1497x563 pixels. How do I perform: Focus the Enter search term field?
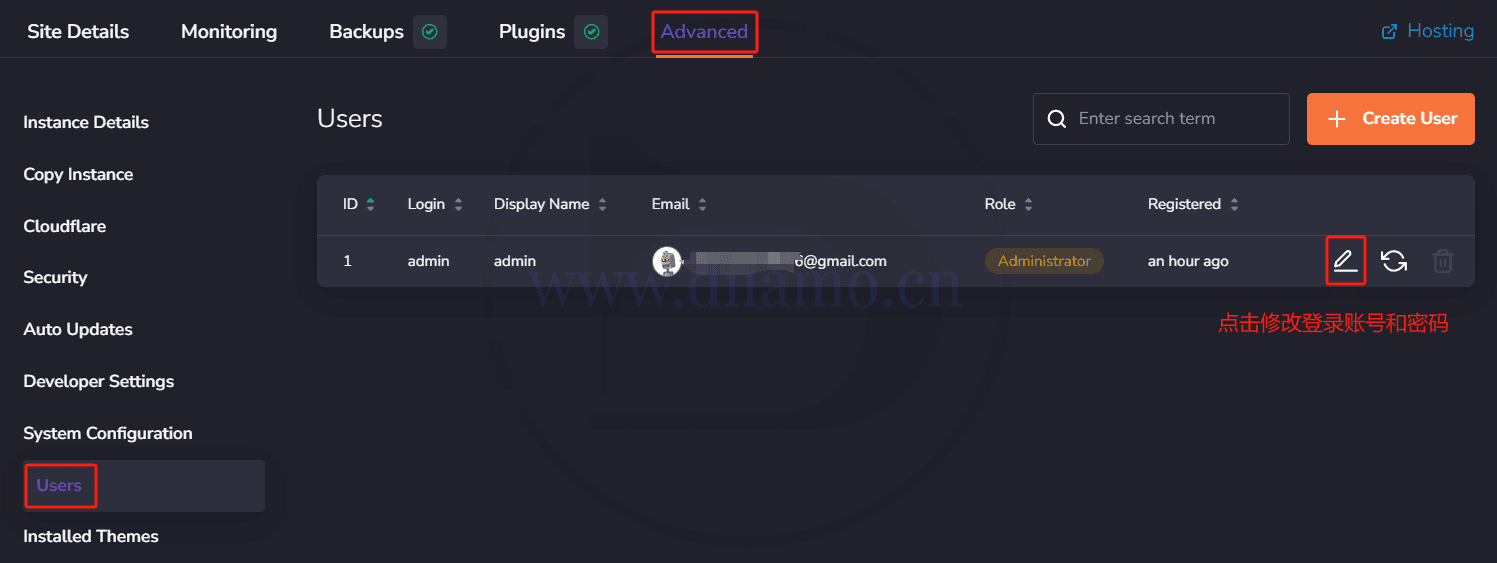pyautogui.click(x=1161, y=119)
